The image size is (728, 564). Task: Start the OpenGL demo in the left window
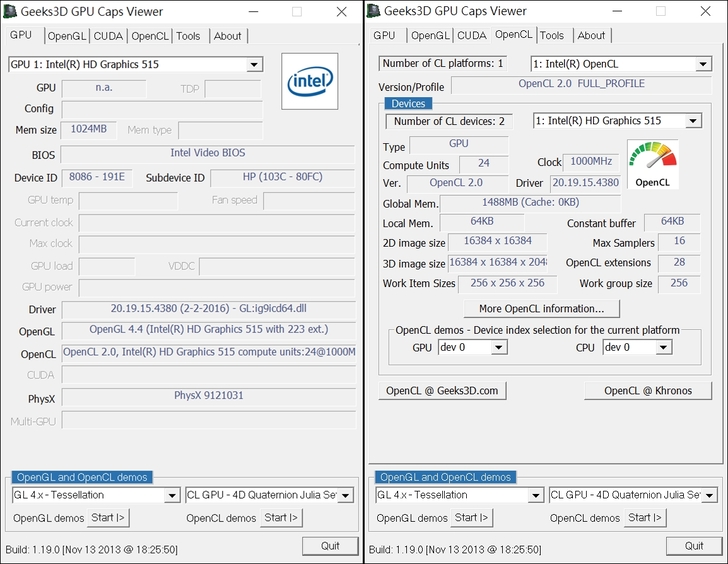108,518
